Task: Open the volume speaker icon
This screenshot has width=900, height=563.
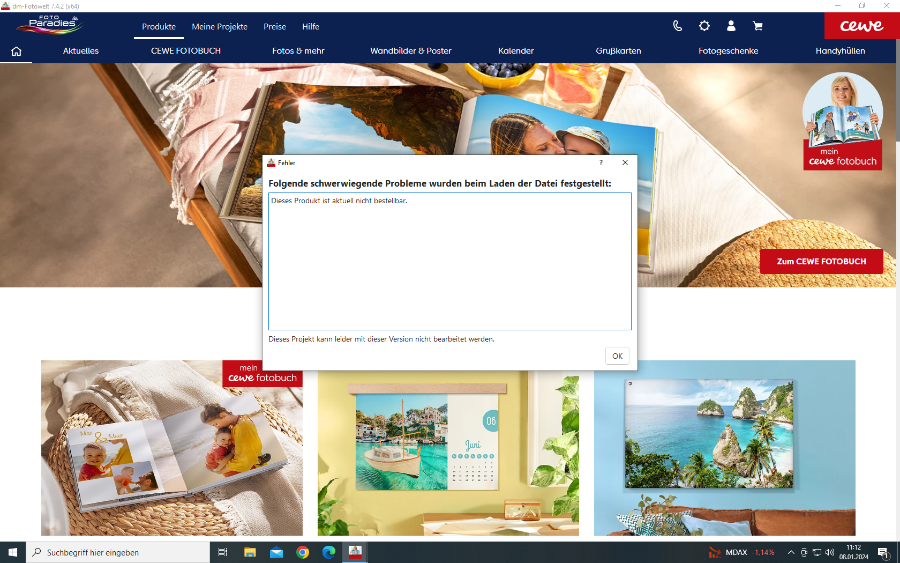Action: (x=829, y=552)
